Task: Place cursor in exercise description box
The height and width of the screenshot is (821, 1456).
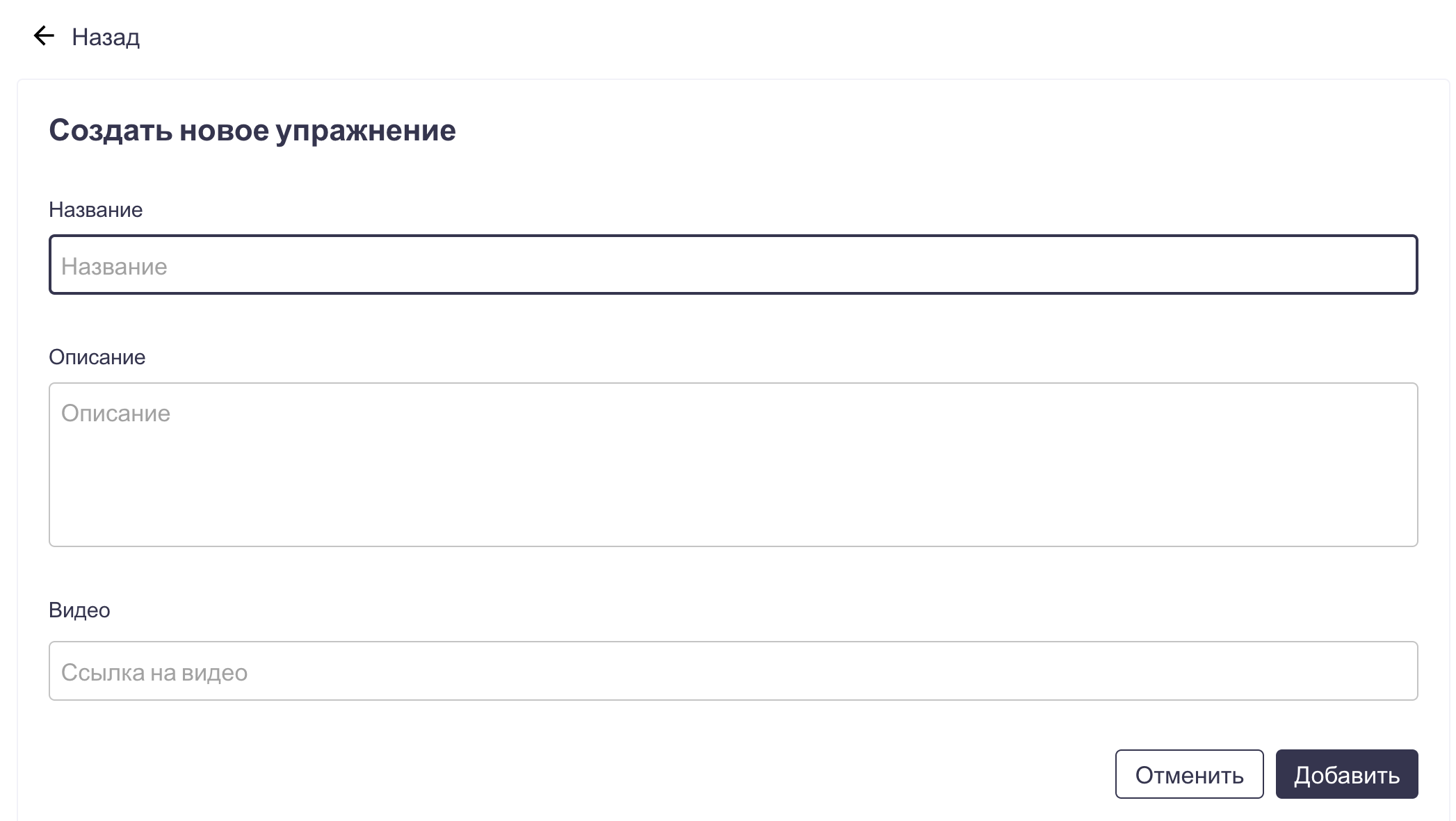Action: point(733,464)
